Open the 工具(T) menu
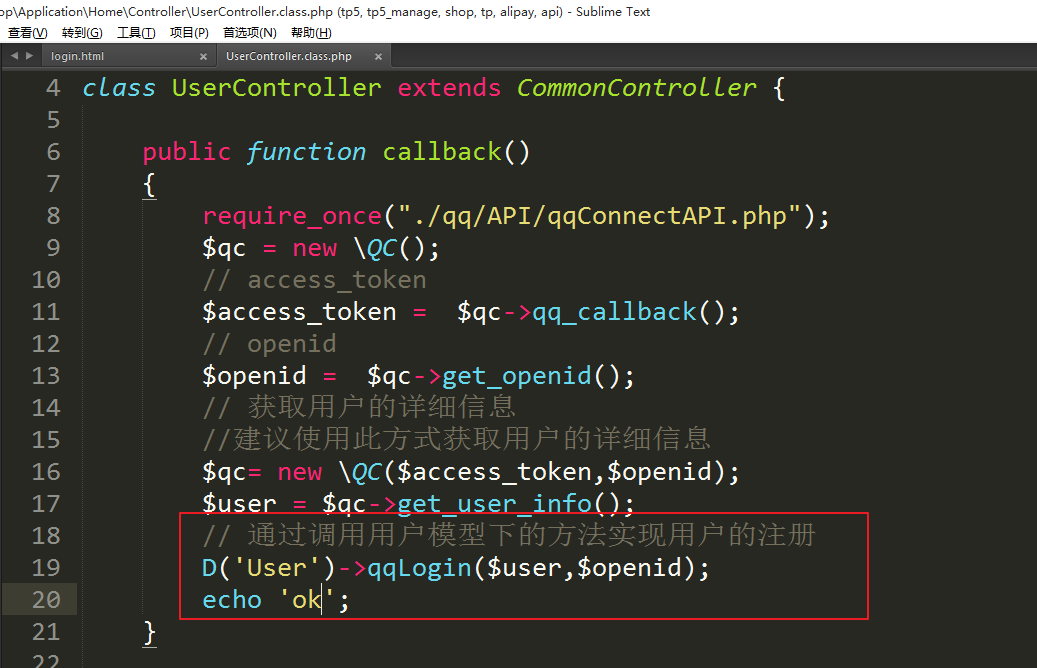 pos(136,33)
